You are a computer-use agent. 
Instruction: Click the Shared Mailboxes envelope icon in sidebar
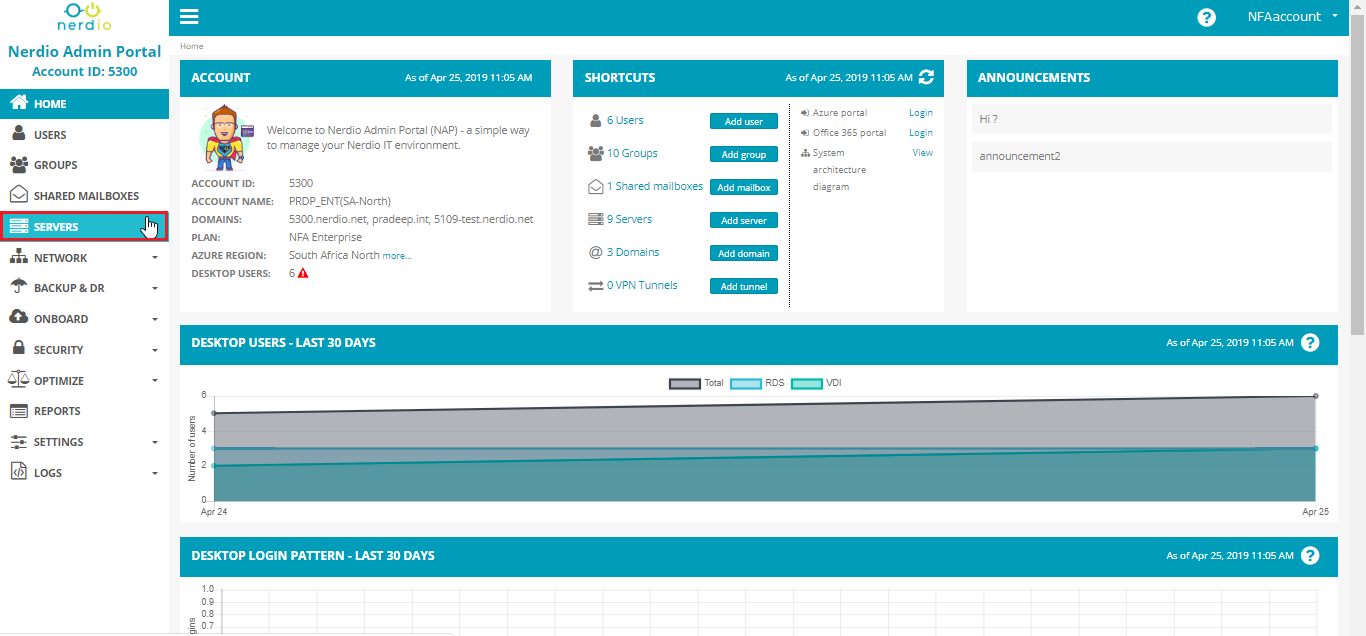[18, 196]
